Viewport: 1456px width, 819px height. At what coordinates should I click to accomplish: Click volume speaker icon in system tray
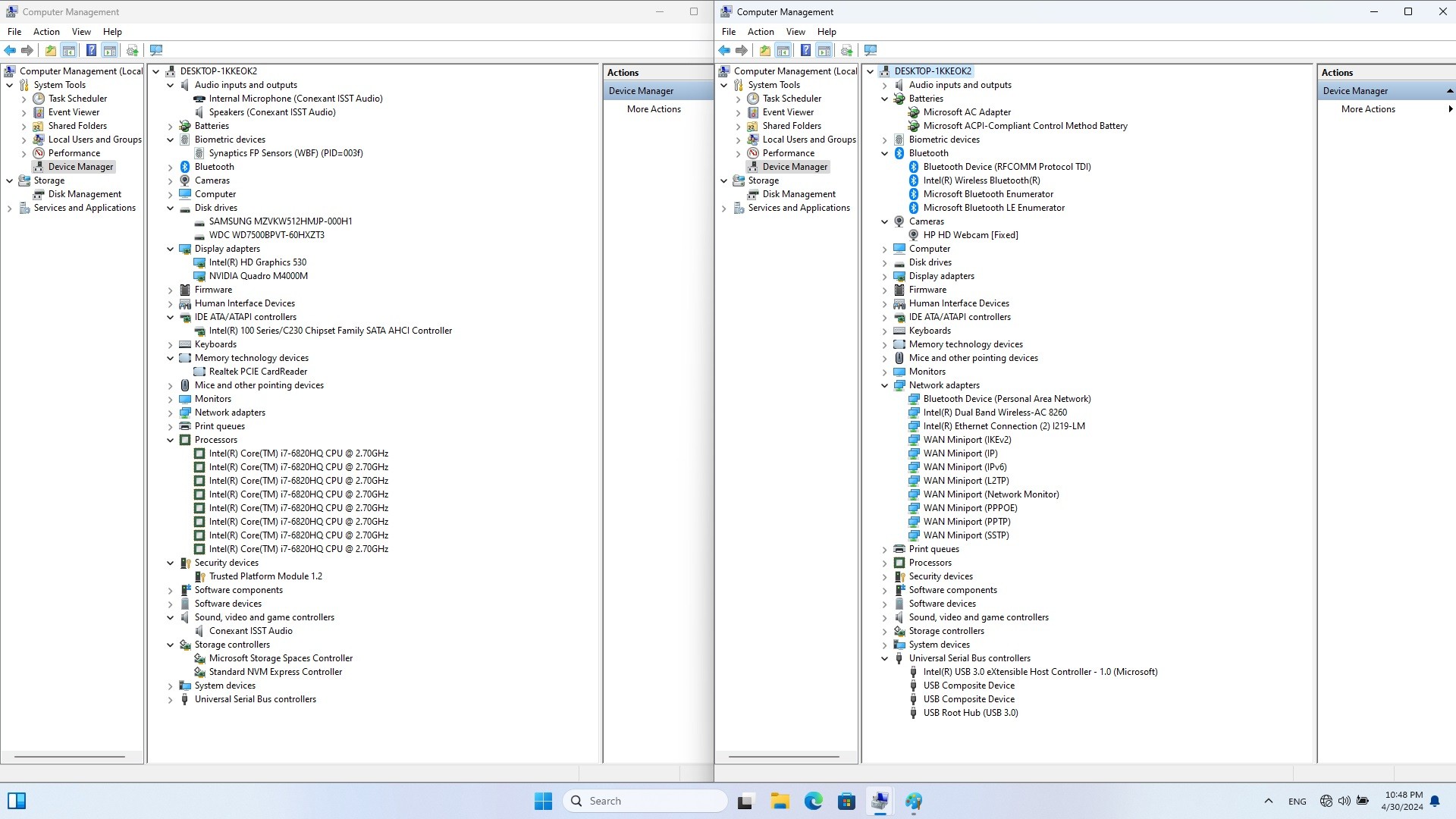tap(1344, 801)
